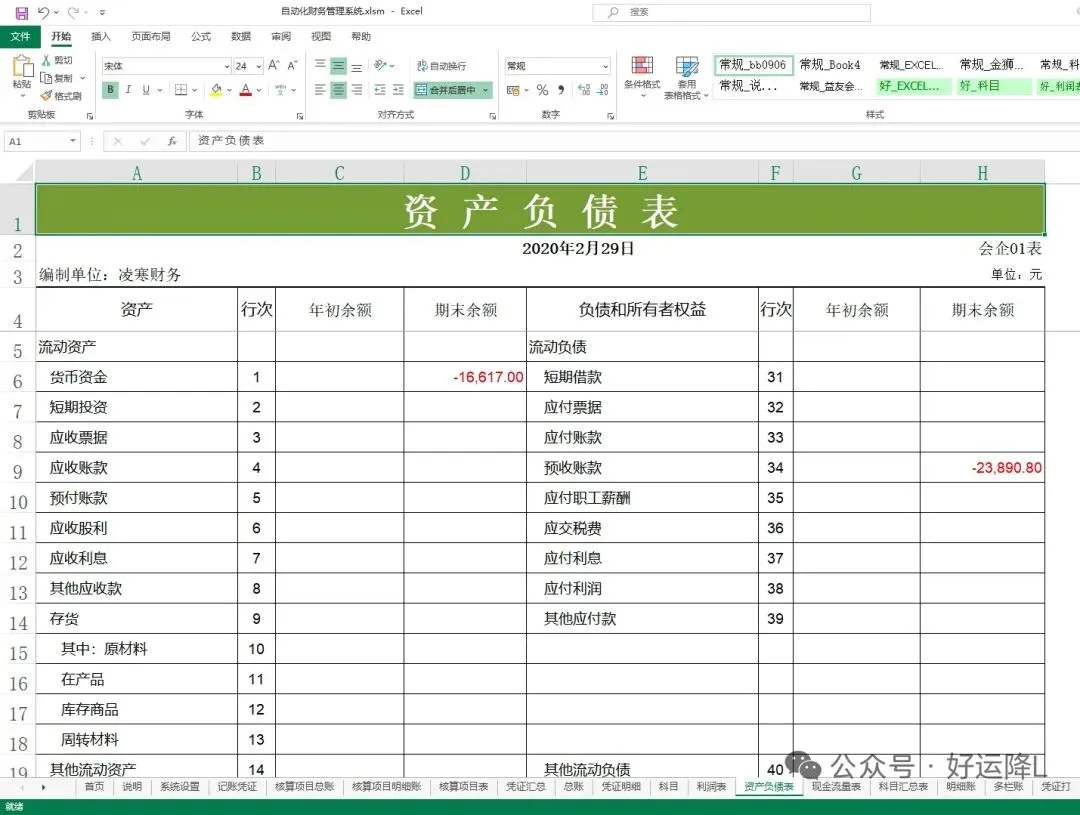1080x815 pixels.
Task: Click the yellow fill color bucket
Action: [x=216, y=90]
